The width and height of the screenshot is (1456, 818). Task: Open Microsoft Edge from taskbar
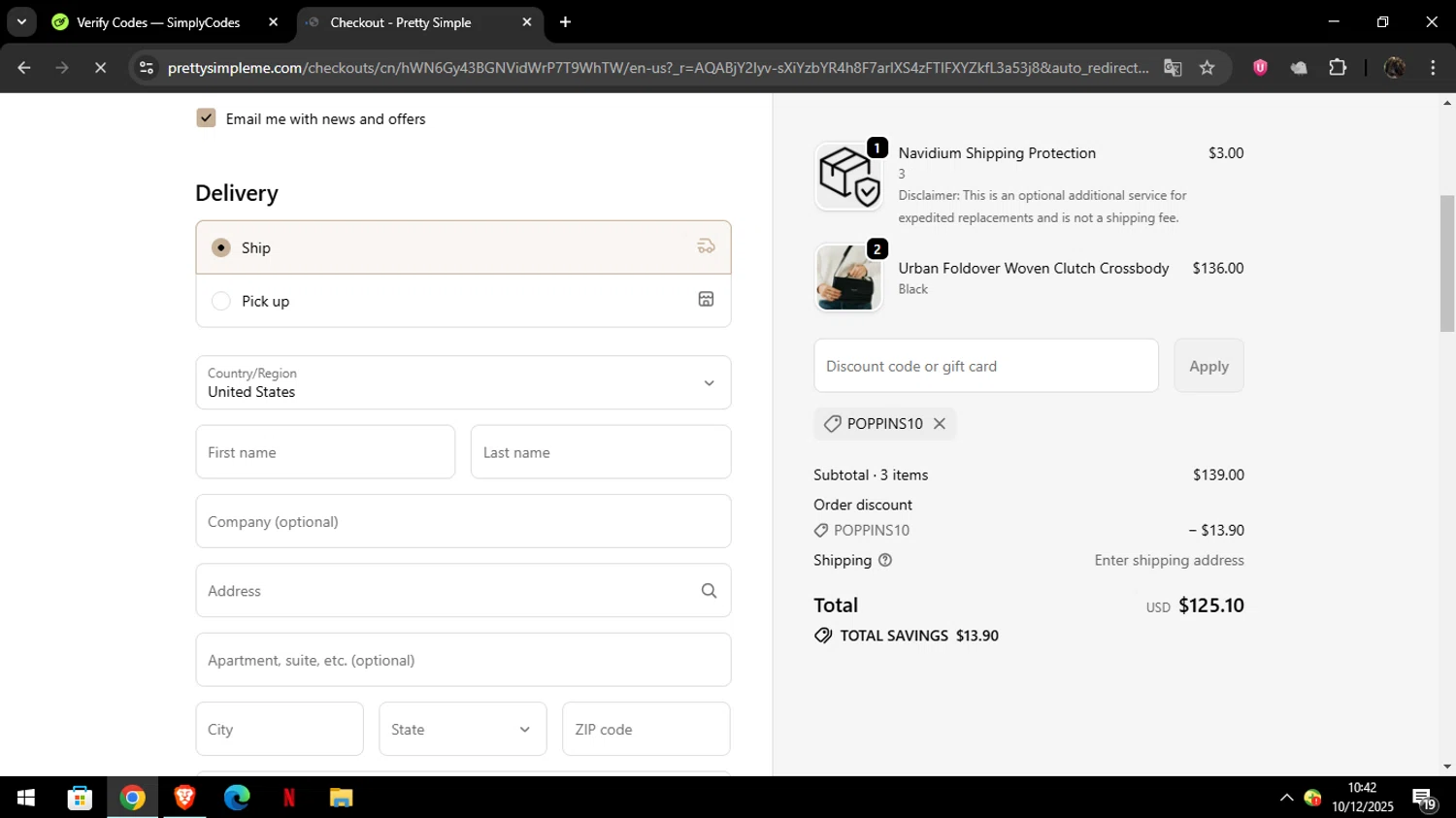(237, 798)
